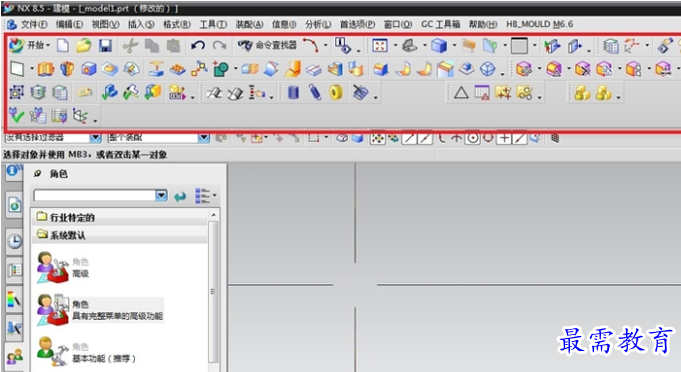Image resolution: width=681 pixels, height=372 pixels.
Task: Click the orange Extrude feature icon
Action: pyautogui.click(x=46, y=69)
